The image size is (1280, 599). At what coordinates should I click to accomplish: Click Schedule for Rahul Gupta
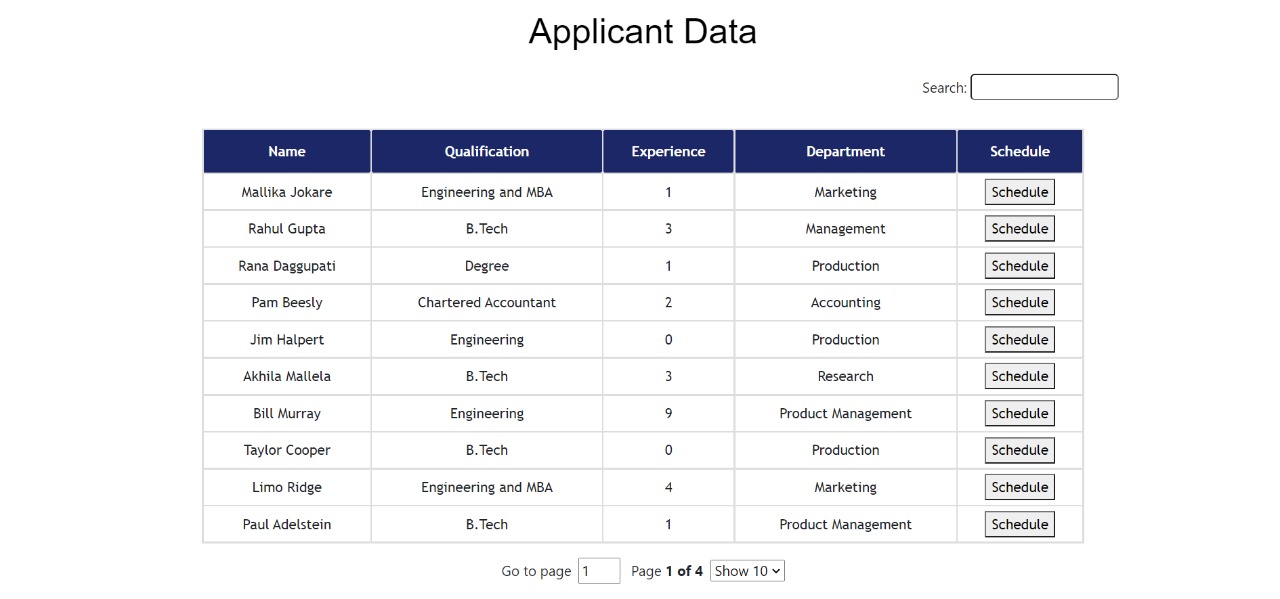click(1019, 228)
